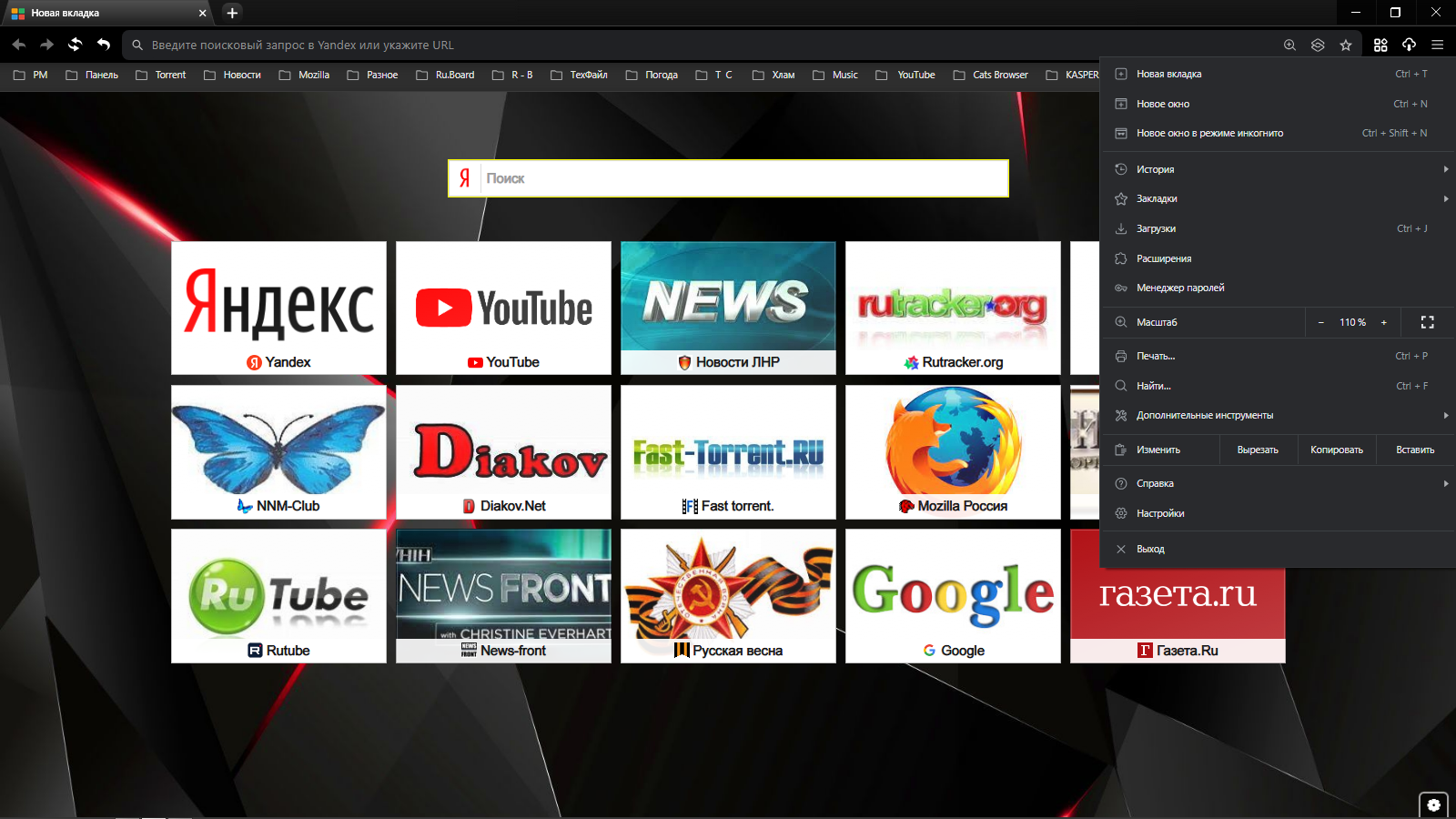Screen dimensions: 1456x819
Task: Open the Русская весна tile
Action: click(728, 596)
